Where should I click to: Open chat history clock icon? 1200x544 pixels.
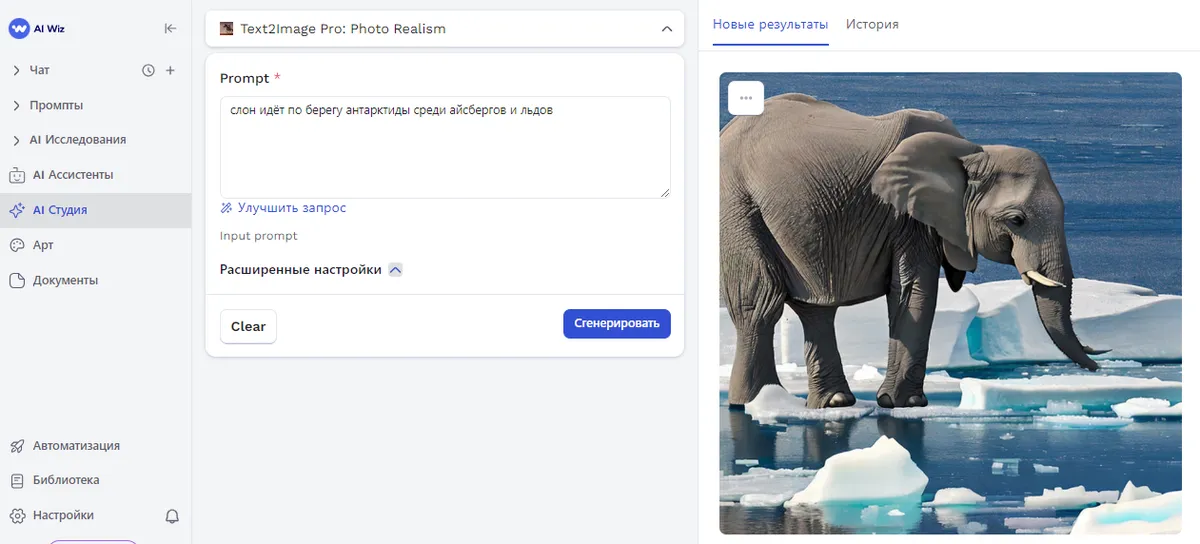coord(149,70)
